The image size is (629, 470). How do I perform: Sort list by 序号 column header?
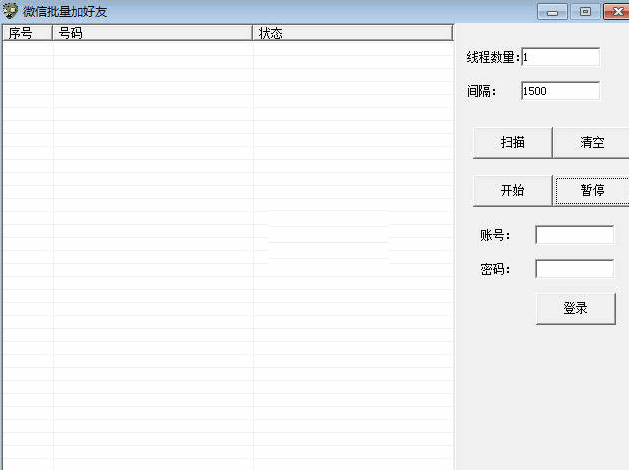27,33
